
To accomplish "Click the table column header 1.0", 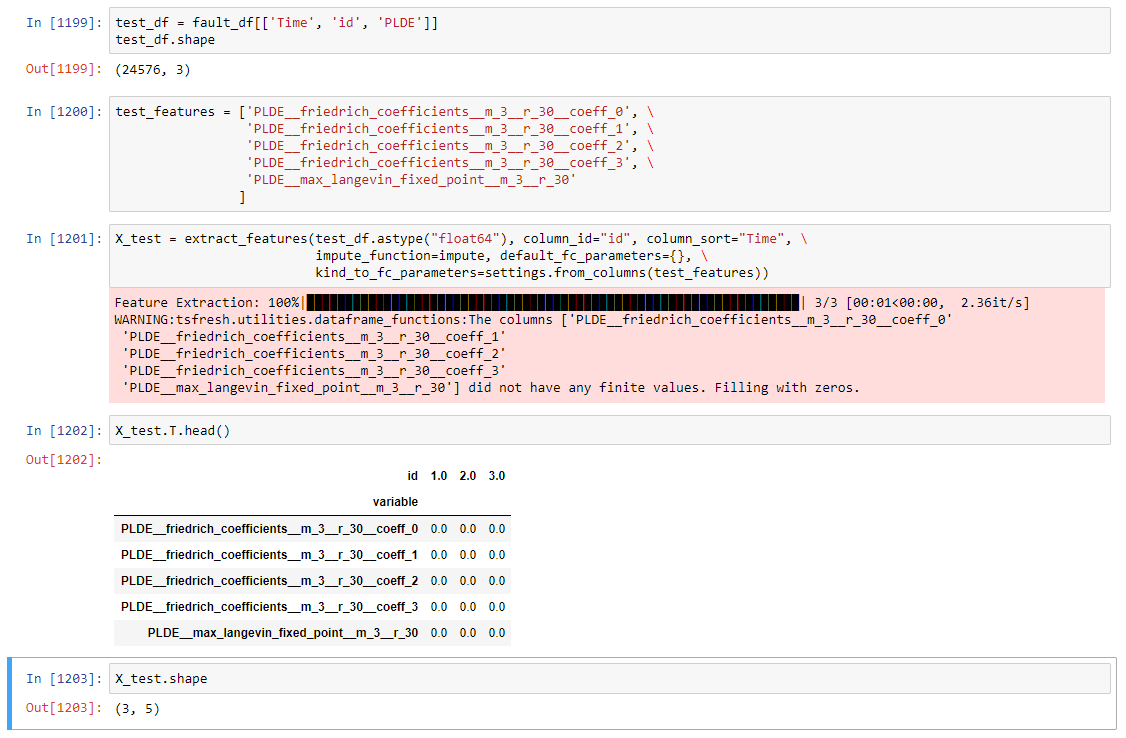I will click(x=439, y=476).
